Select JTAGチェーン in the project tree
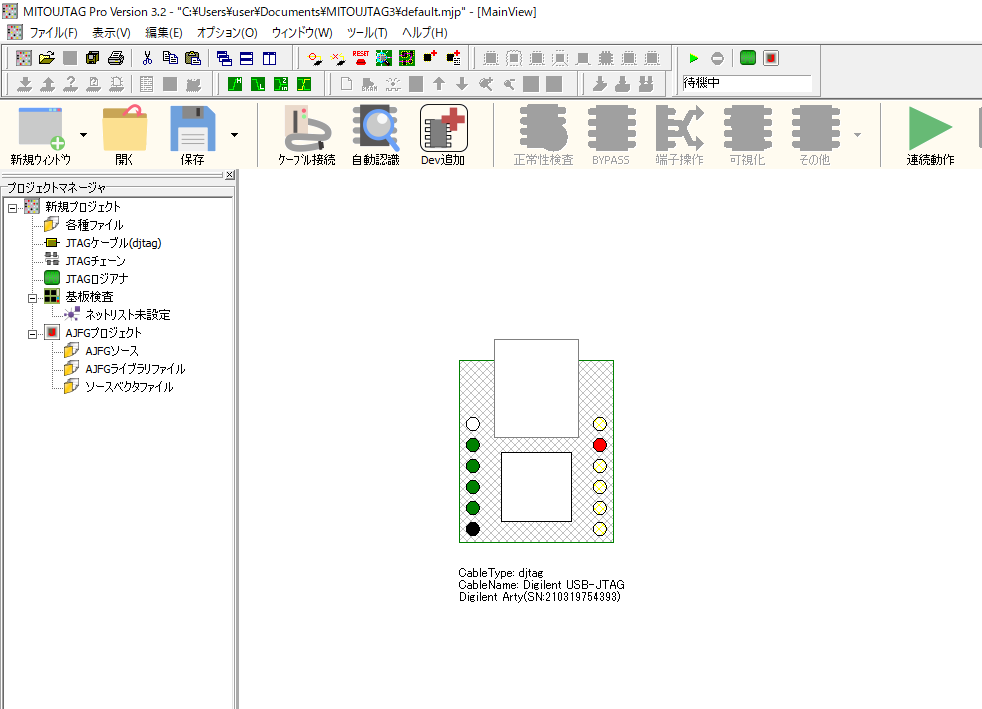 [95, 261]
